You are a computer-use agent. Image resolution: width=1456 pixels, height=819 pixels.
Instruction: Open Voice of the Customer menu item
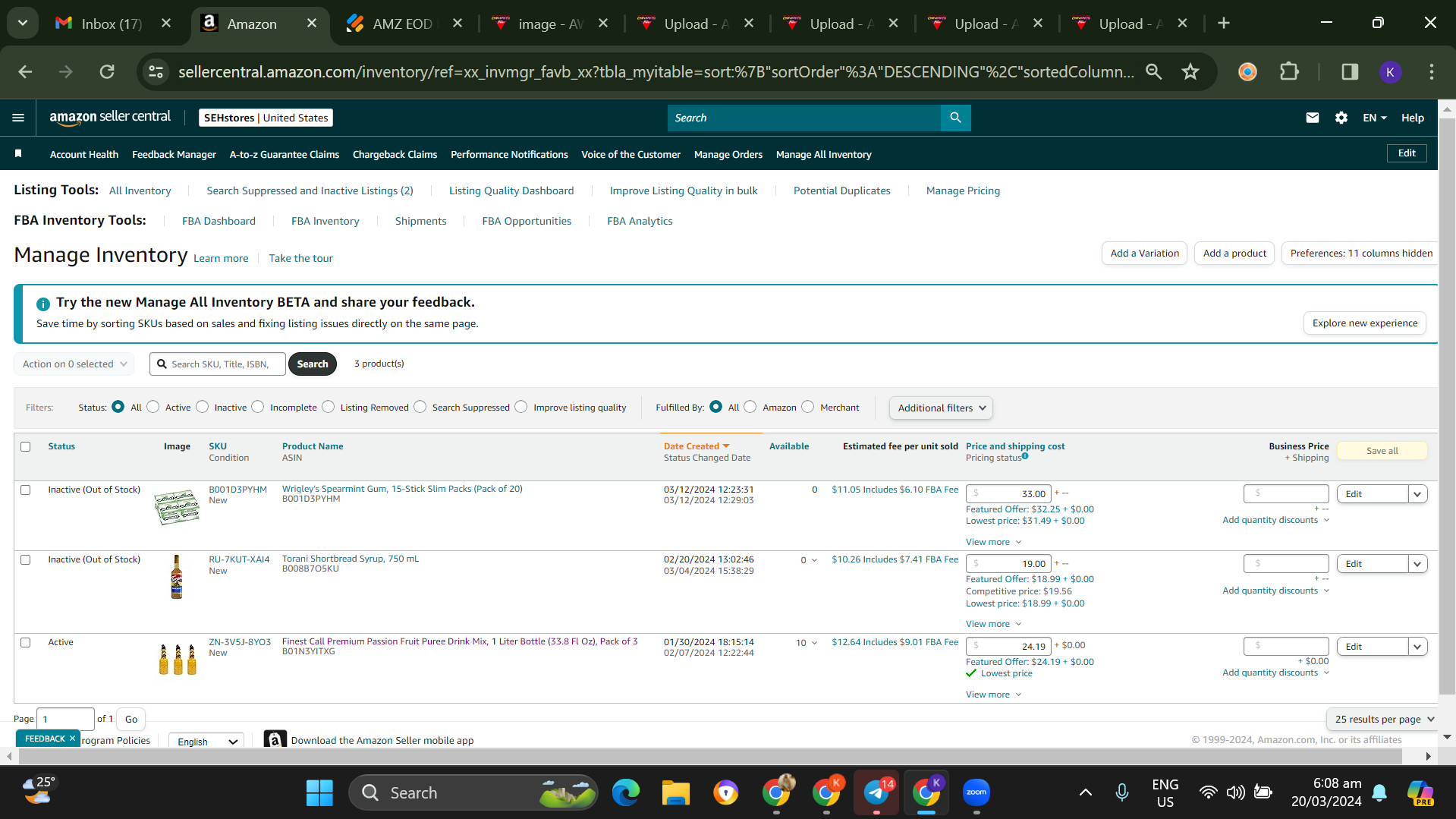(631, 154)
